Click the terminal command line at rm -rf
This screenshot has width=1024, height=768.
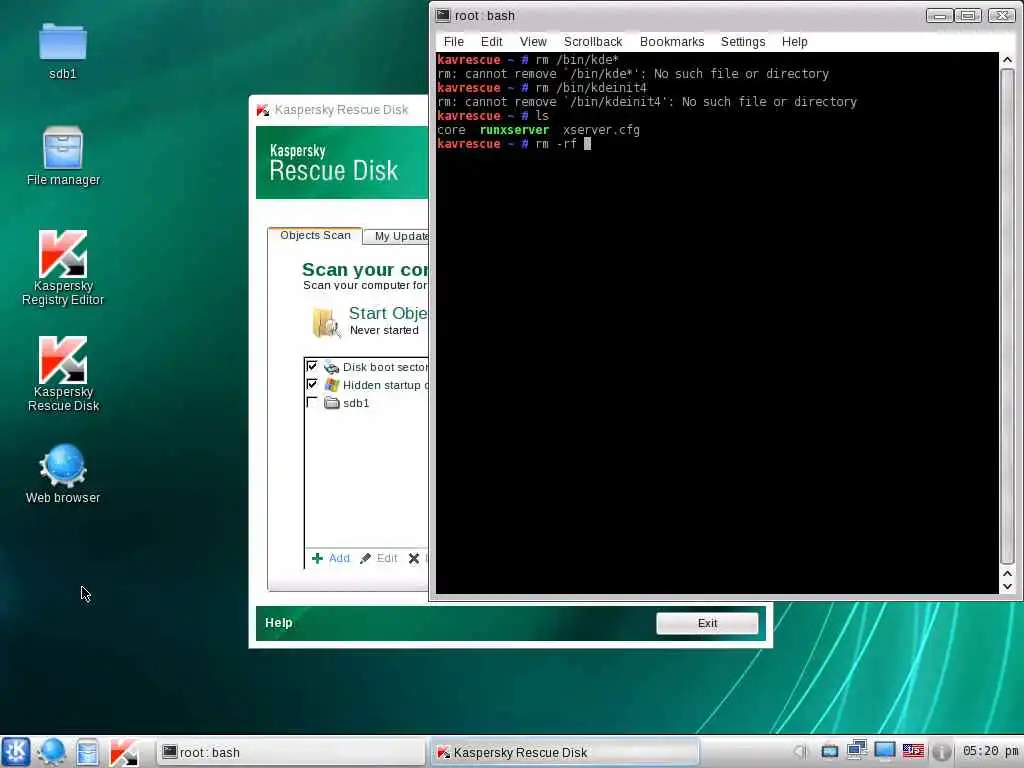[514, 144]
